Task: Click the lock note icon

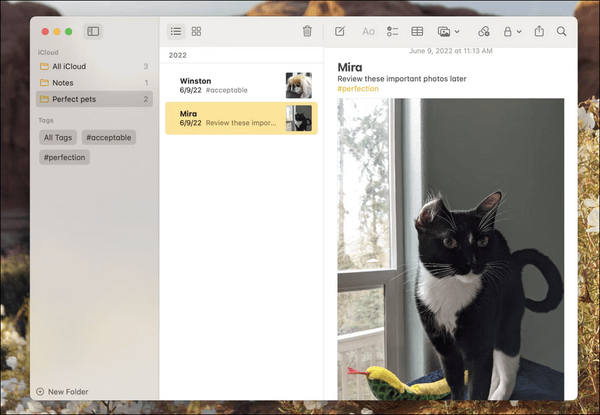Action: click(x=508, y=31)
